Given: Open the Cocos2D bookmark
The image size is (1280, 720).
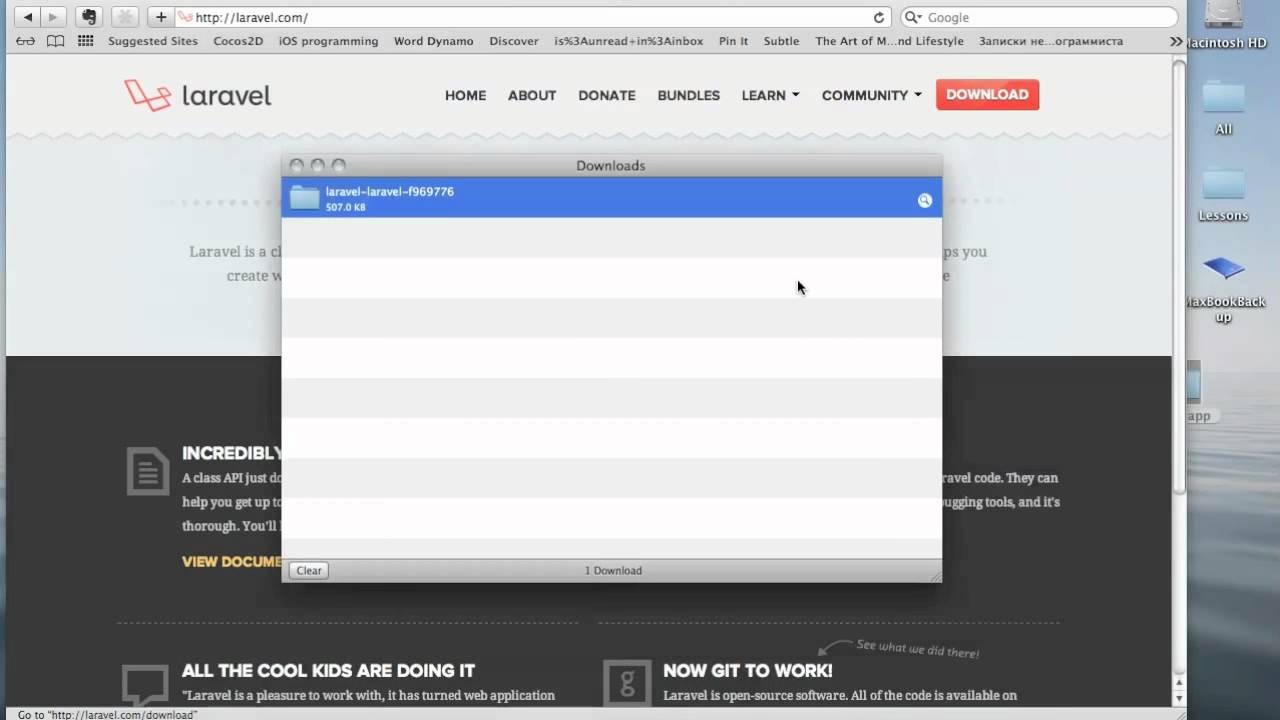Looking at the screenshot, I should (x=238, y=41).
